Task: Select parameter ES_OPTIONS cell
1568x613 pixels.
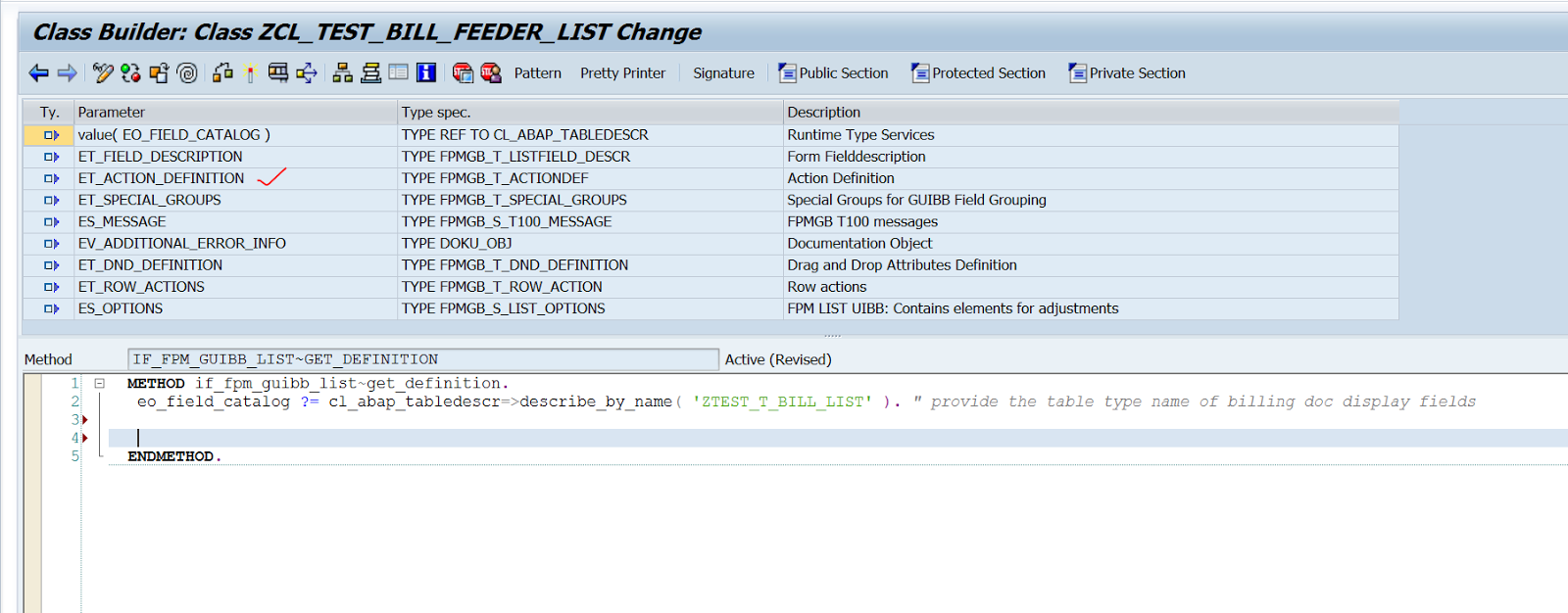Action: pyautogui.click(x=236, y=308)
